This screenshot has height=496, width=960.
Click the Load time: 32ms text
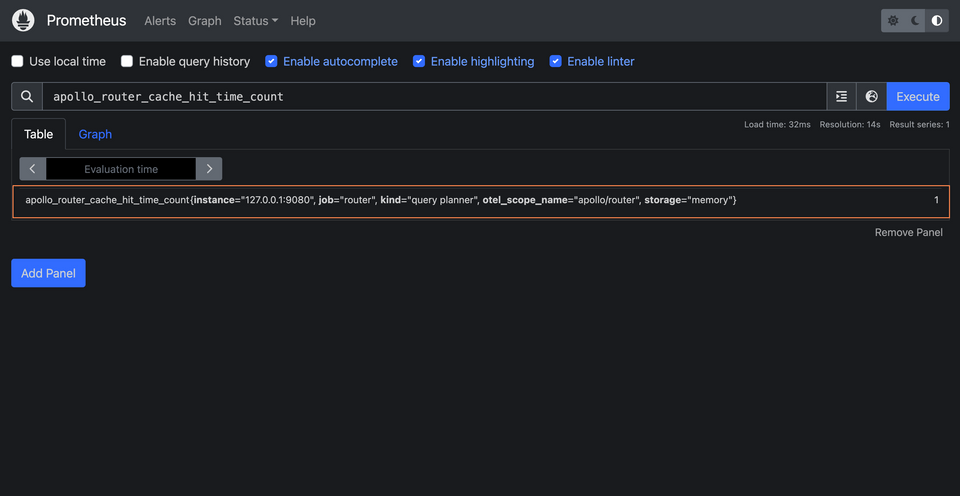click(777, 124)
